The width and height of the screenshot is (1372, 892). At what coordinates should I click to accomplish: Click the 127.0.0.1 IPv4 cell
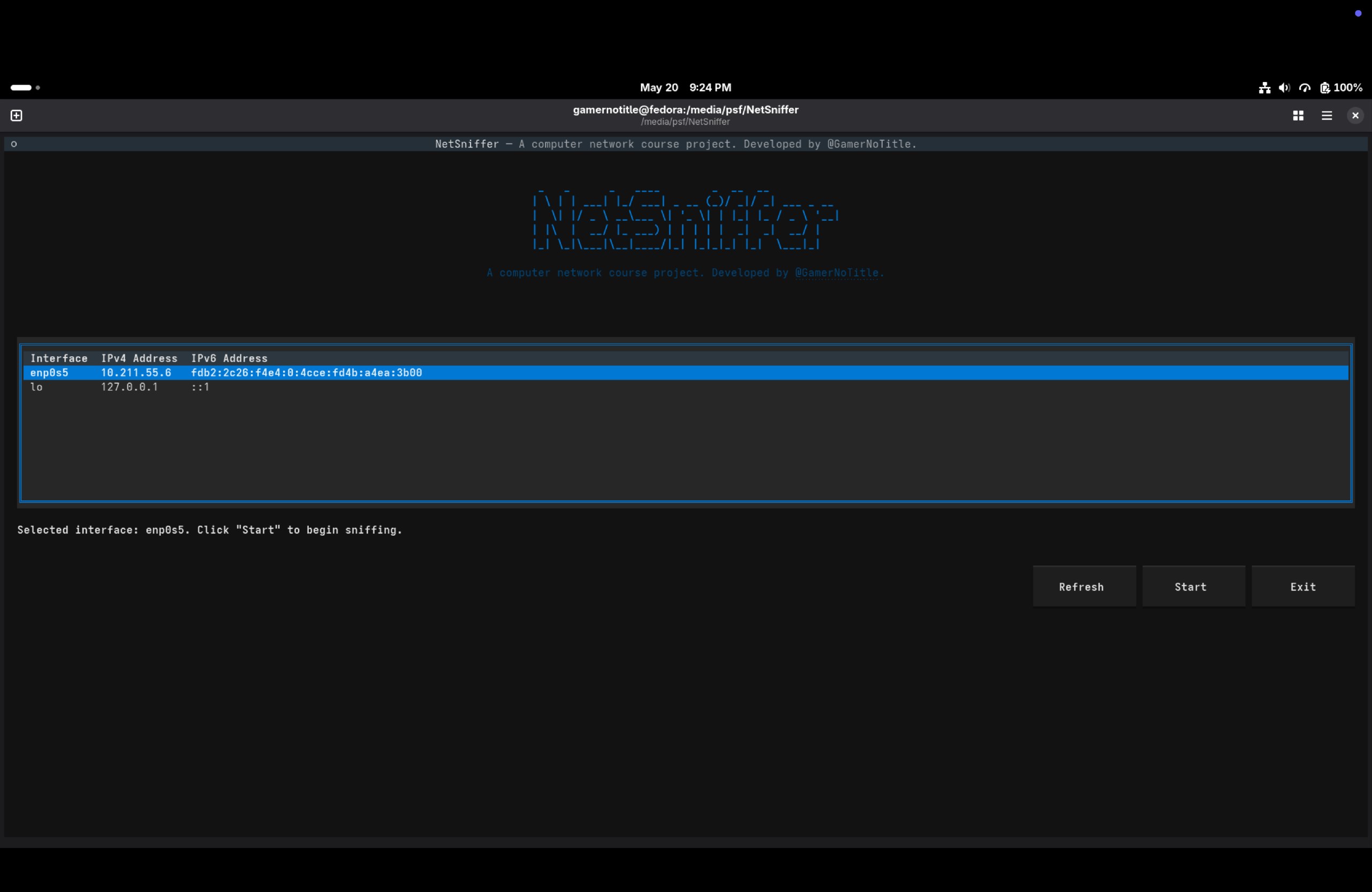[x=130, y=387]
